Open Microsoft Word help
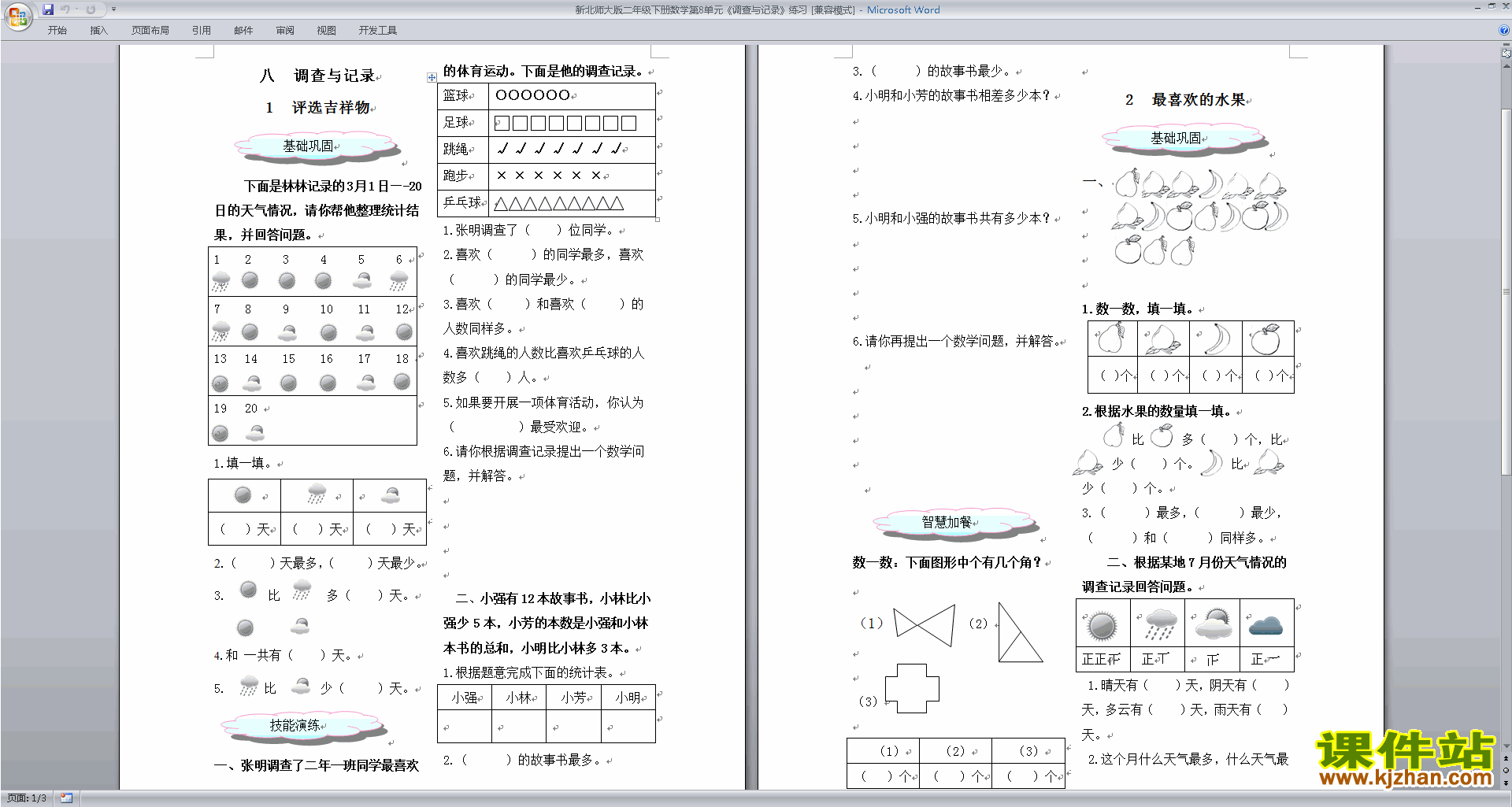Viewport: 1512px width, 807px height. click(1503, 30)
